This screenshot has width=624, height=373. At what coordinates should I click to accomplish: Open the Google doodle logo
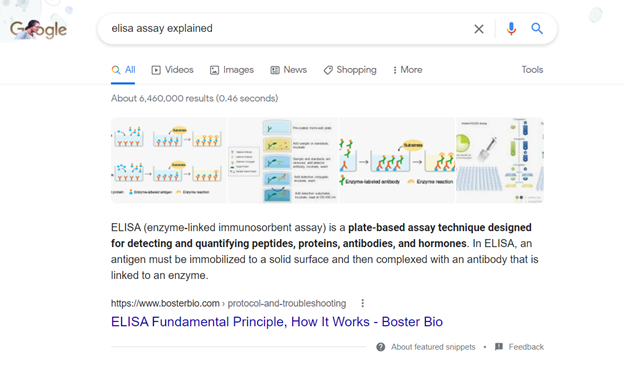(38, 29)
